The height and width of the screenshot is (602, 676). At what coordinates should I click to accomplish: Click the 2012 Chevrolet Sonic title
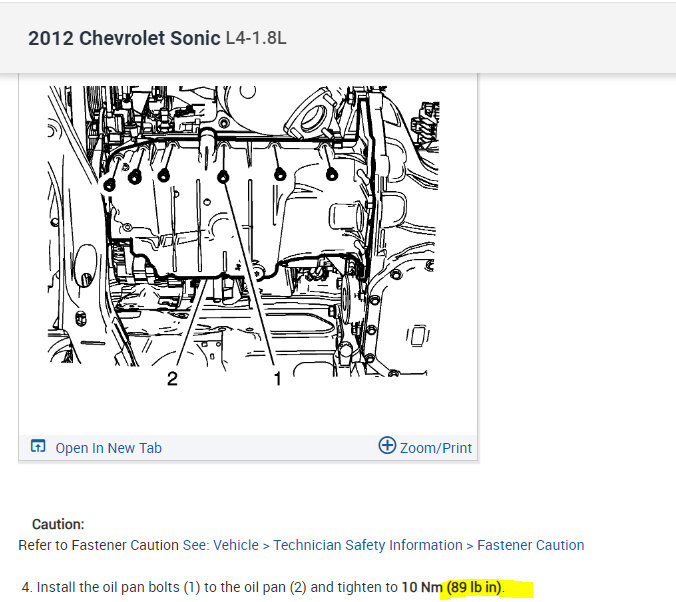click(x=124, y=38)
